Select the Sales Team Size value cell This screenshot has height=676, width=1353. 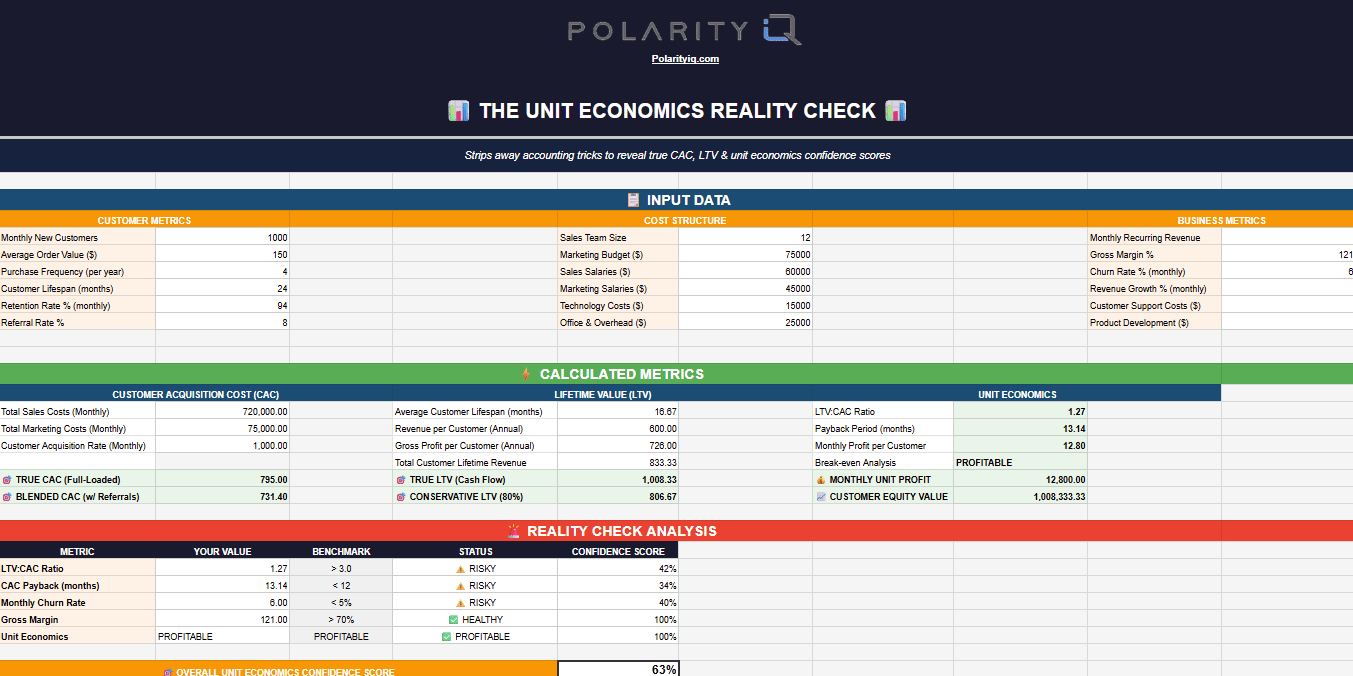[x=745, y=238]
